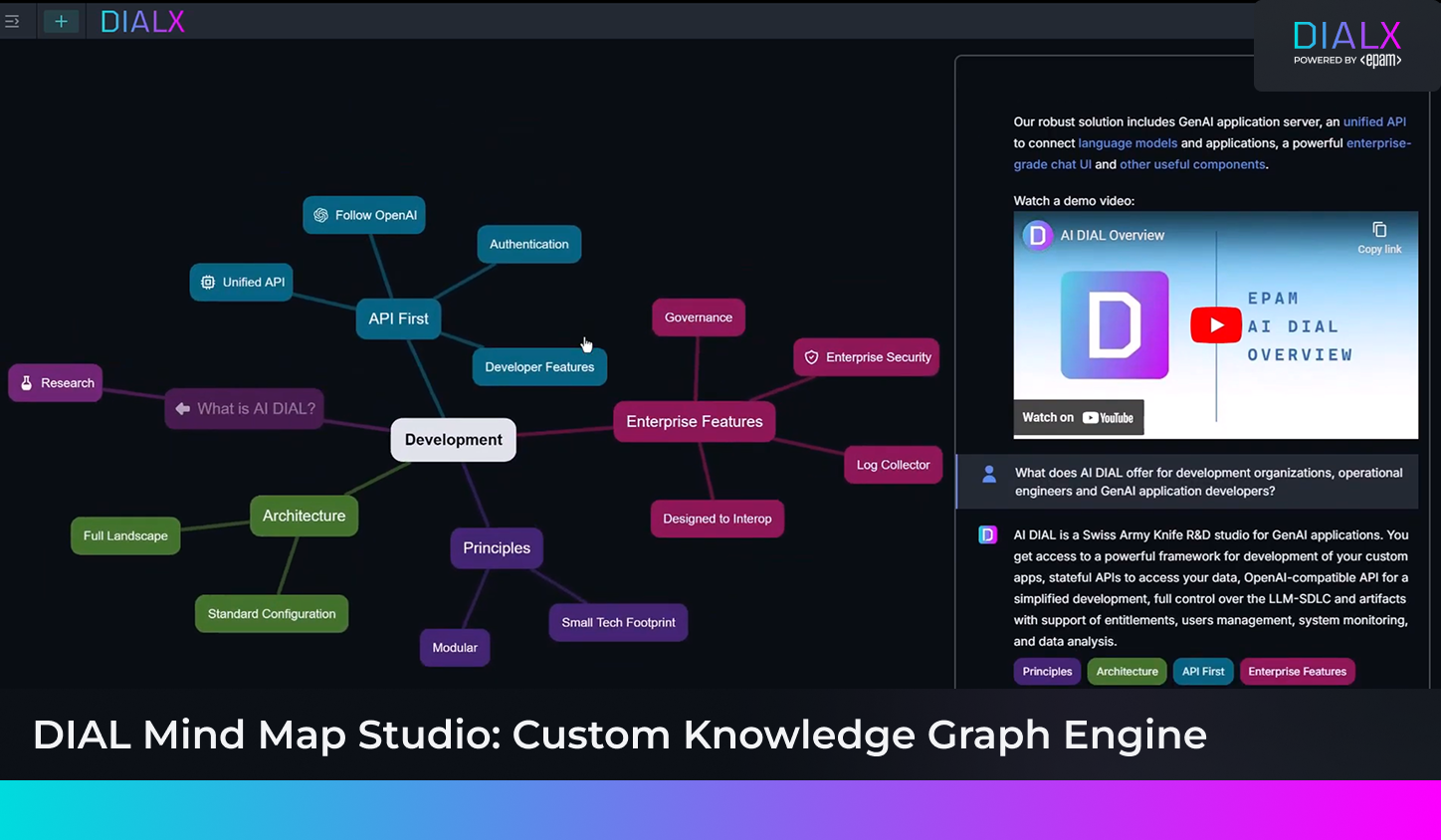Viewport: 1441px width, 840px height.
Task: Follow the 'unified API' hyperlink
Action: click(1374, 121)
